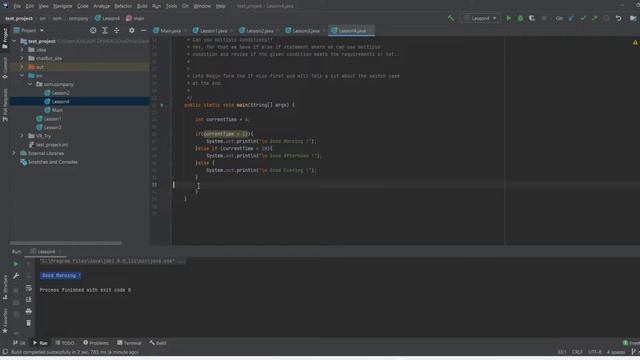The width and height of the screenshot is (640, 360).
Task: Click the run gutter arrow beside the main method
Action: pos(162,105)
